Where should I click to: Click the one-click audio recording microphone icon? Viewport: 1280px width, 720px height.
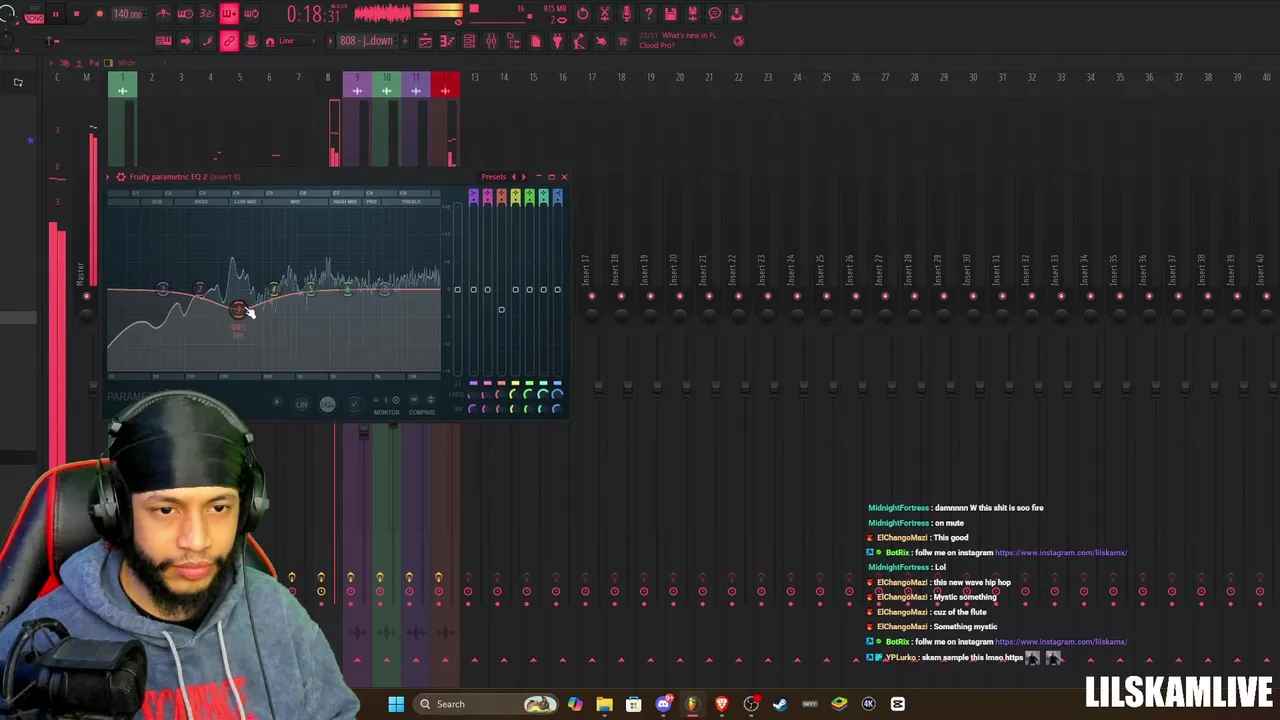point(626,14)
